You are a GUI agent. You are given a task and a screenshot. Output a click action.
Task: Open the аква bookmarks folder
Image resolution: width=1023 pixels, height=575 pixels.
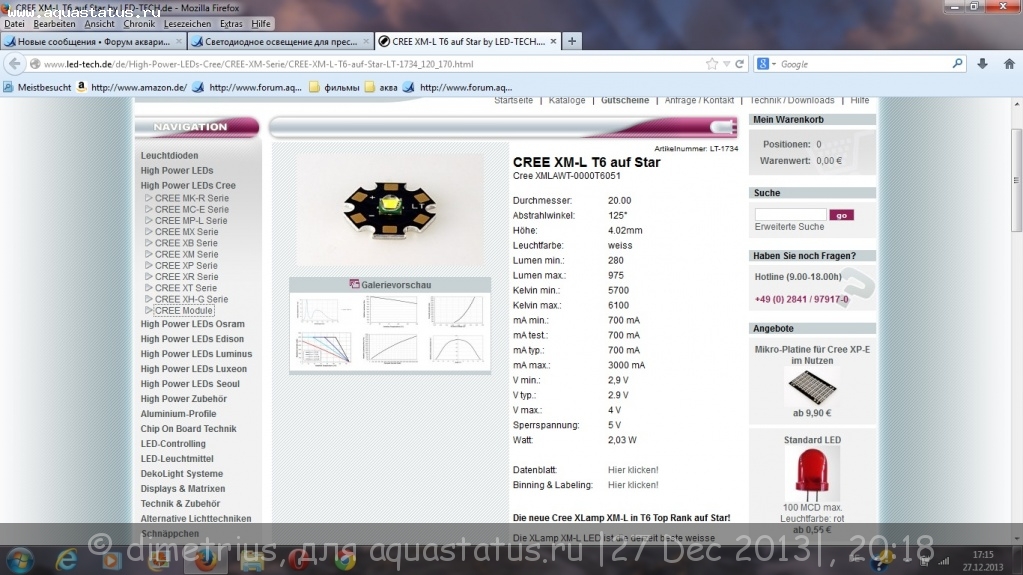(381, 87)
